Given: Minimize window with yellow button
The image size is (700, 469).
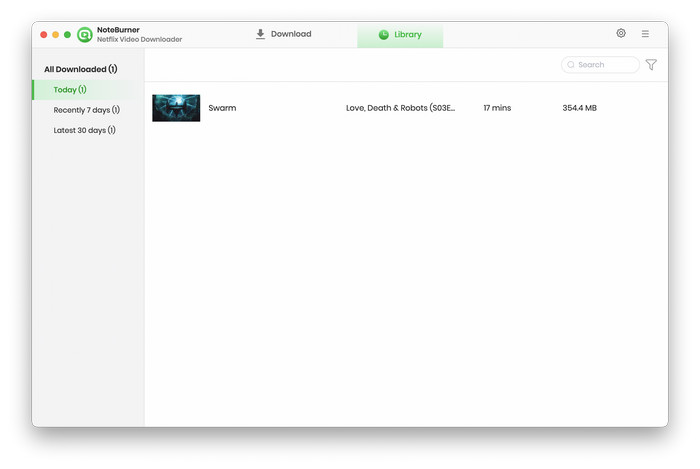Looking at the screenshot, I should point(55,34).
